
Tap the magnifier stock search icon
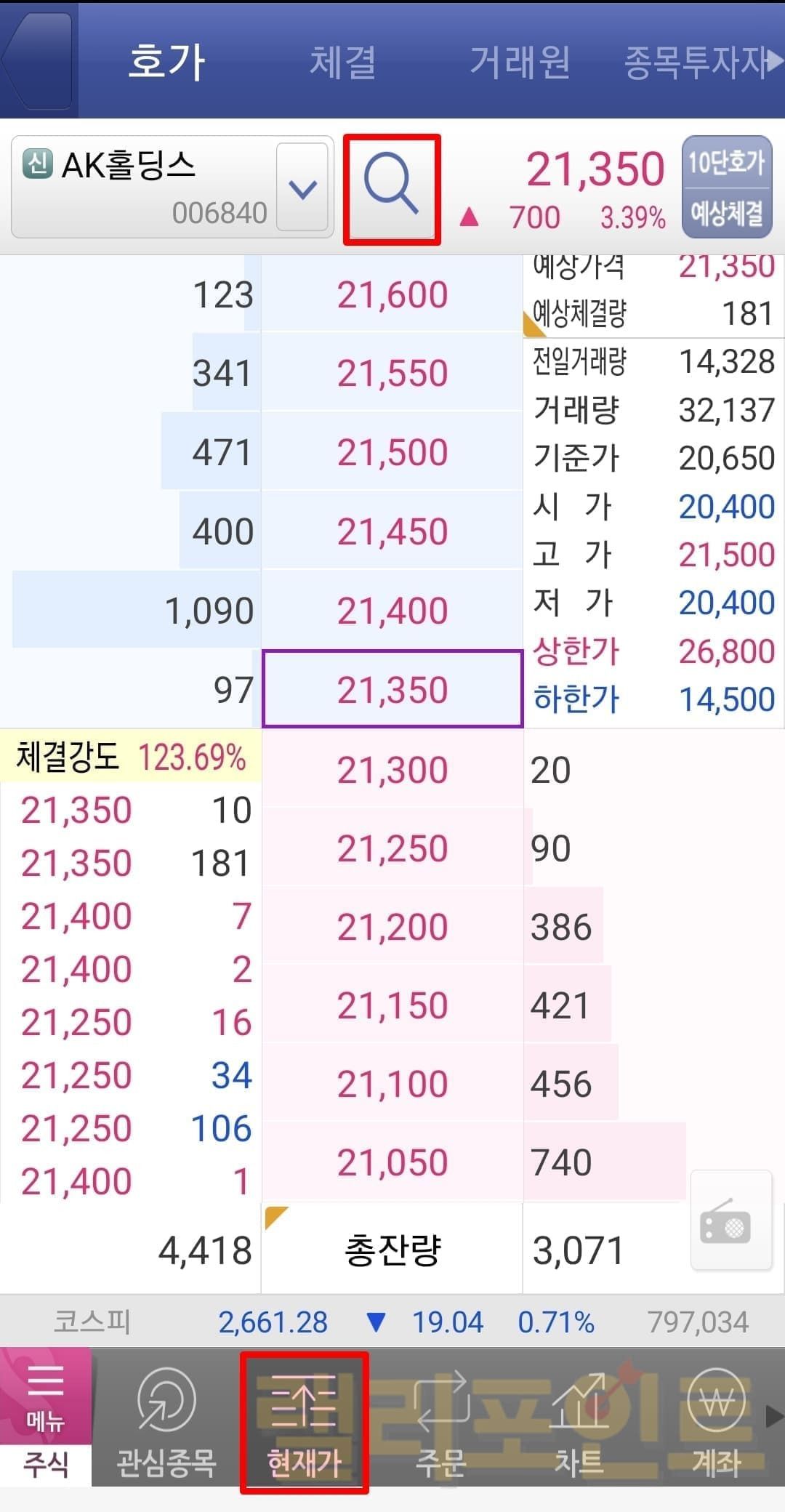tap(392, 189)
